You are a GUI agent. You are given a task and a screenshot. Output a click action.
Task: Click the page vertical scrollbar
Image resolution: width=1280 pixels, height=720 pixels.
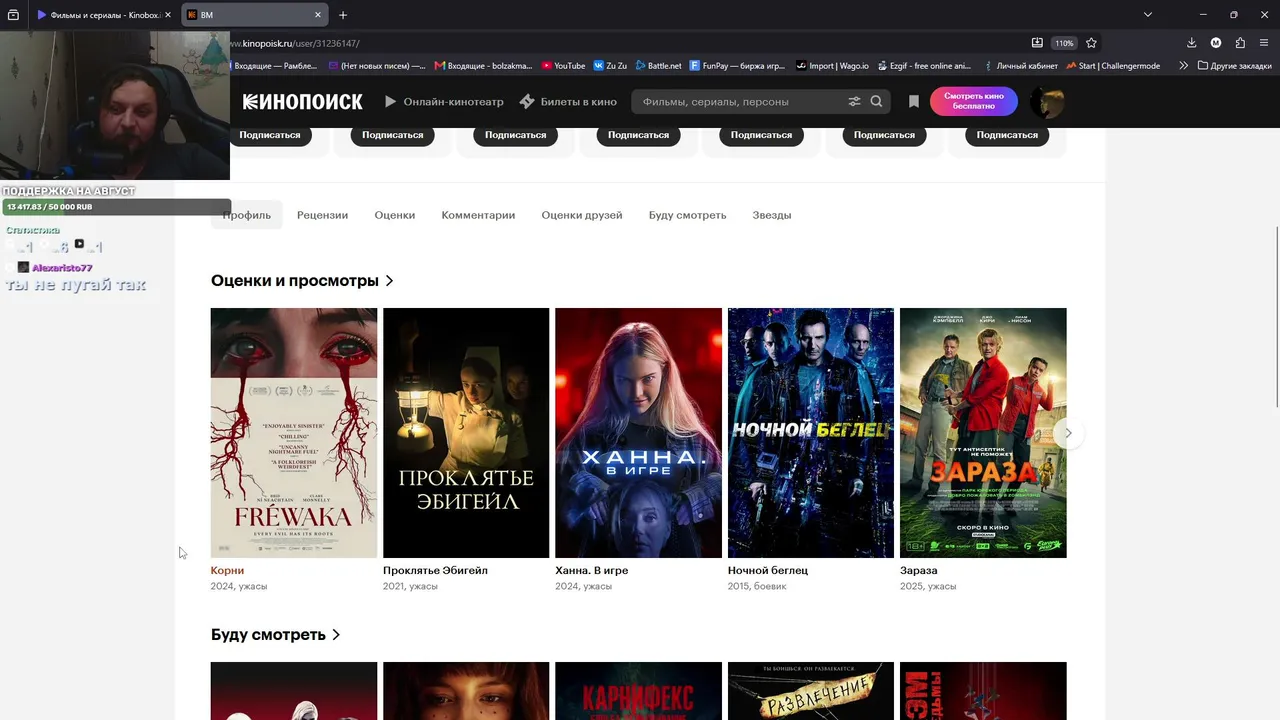[1275, 315]
